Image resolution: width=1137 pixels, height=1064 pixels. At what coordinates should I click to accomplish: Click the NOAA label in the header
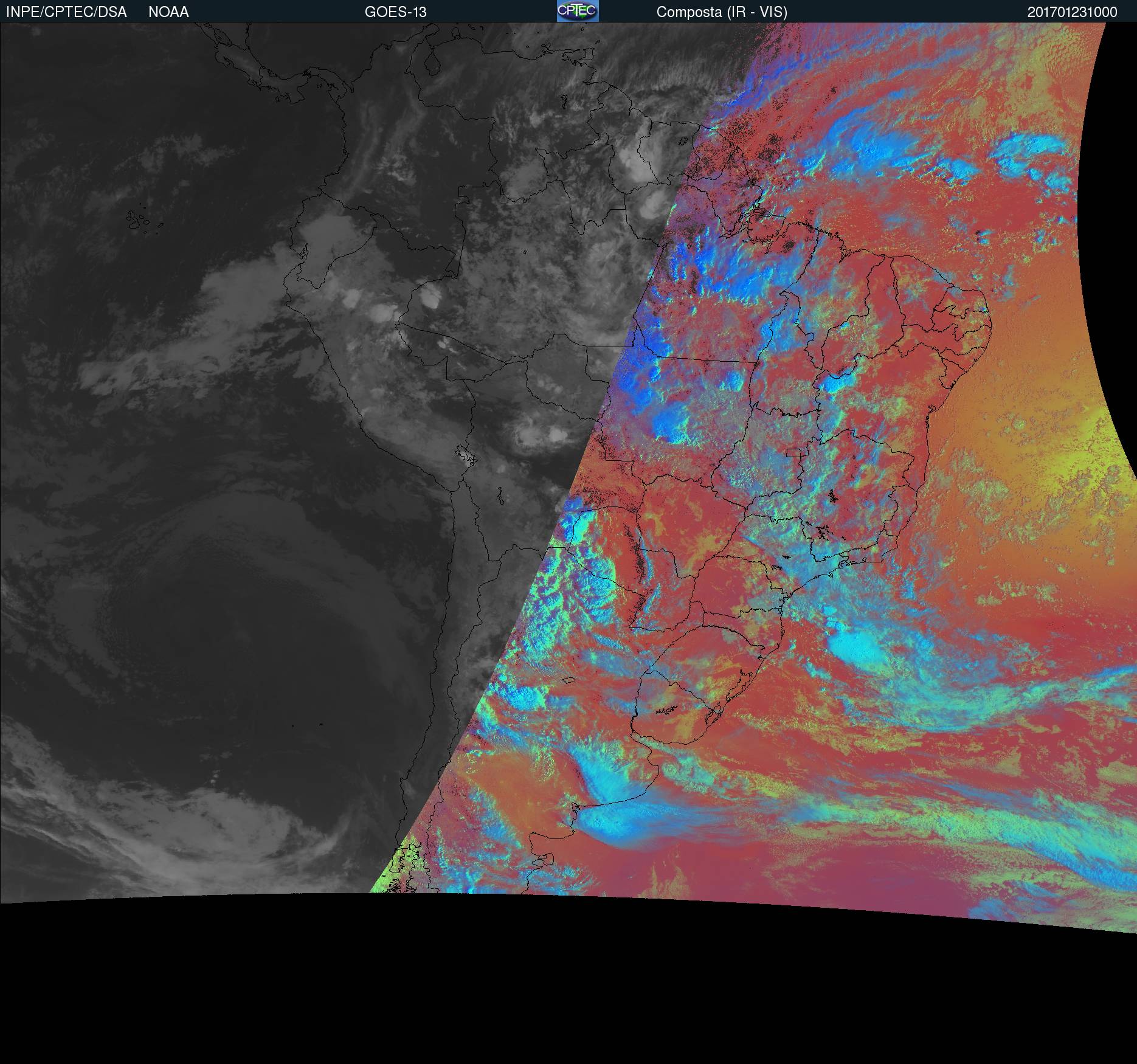point(168,12)
